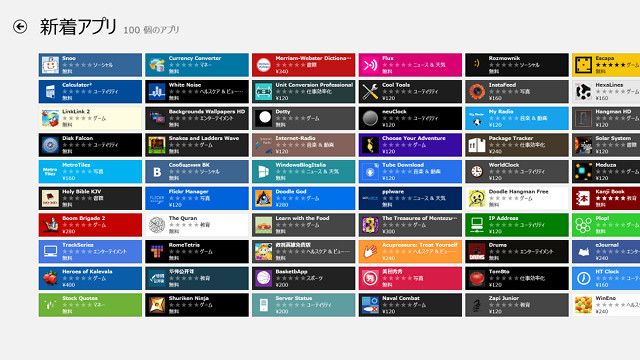Click the WinEno title text
Image resolution: width=640 pixels, height=360 pixels.
click(605, 298)
